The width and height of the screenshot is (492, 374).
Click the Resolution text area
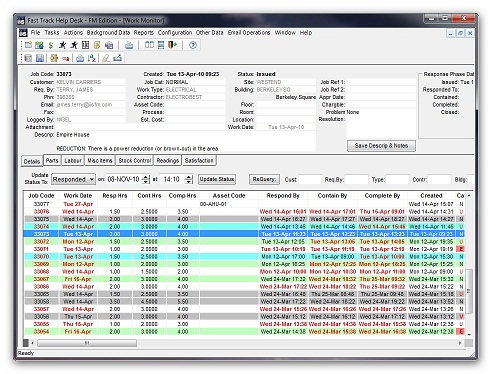pyautogui.click(x=381, y=127)
